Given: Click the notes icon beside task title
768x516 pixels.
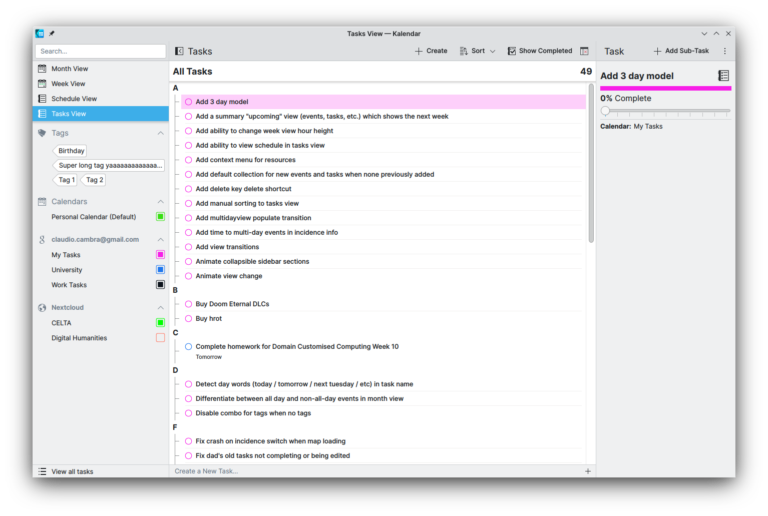Looking at the screenshot, I should tap(724, 76).
